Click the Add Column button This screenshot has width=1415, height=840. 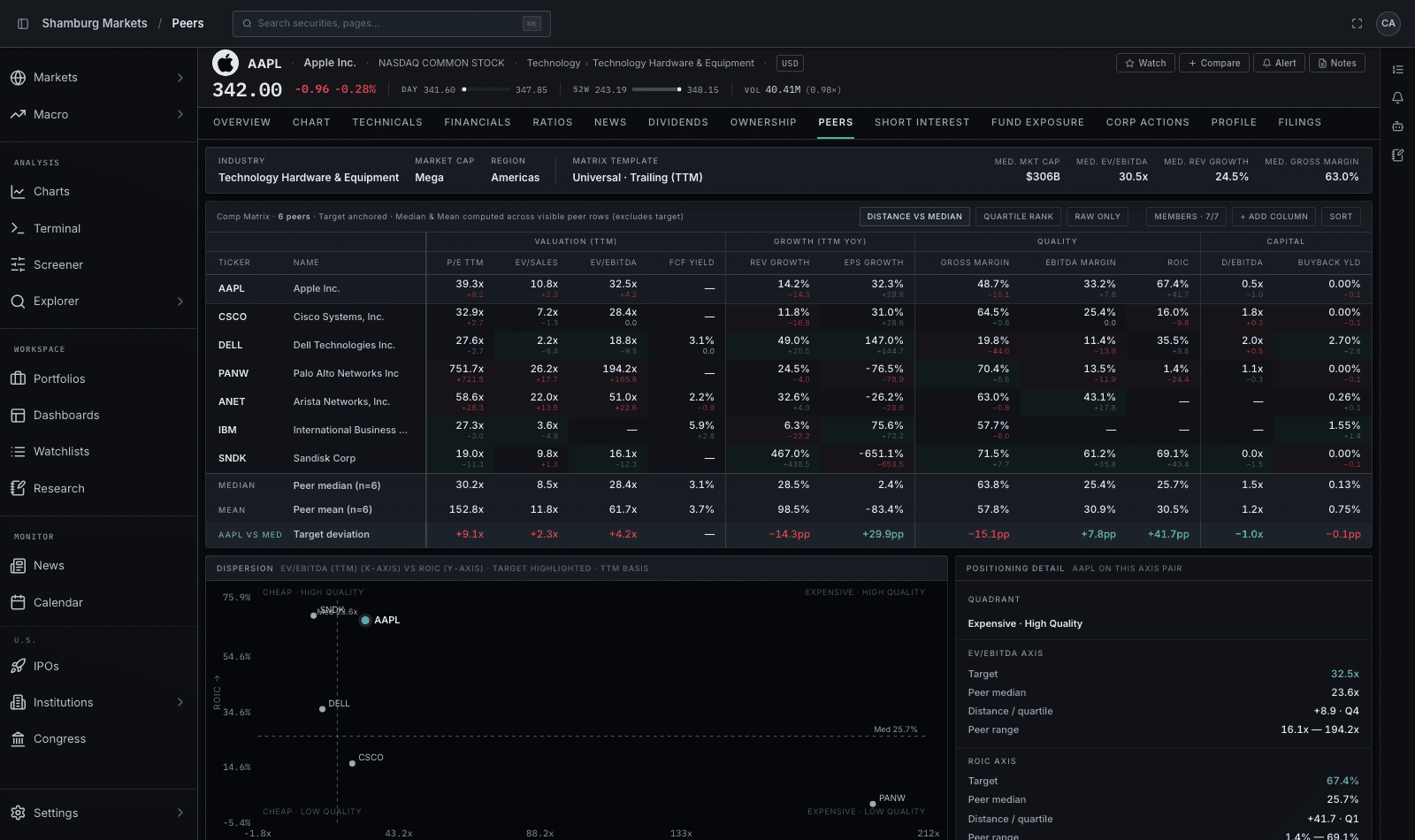(1274, 217)
